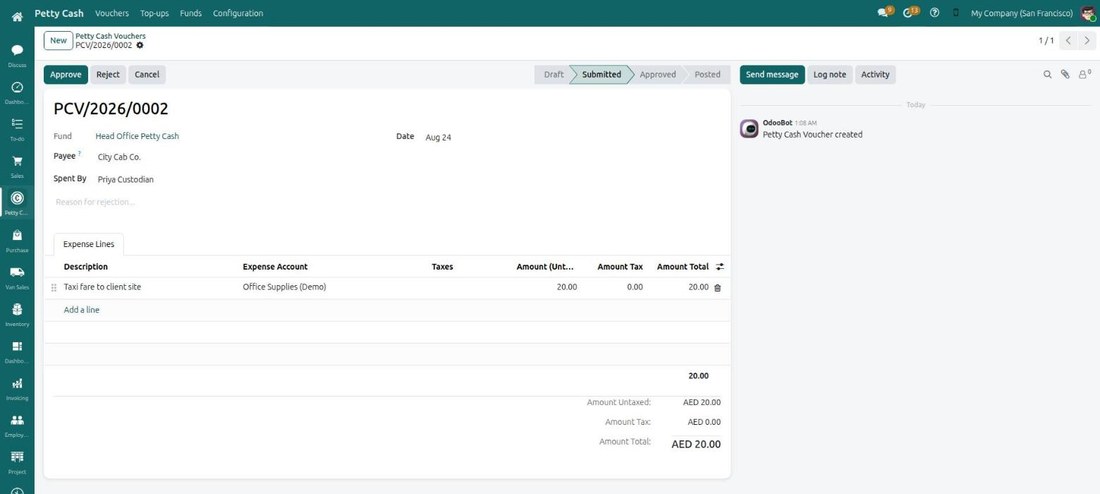The image size is (1100, 494).
Task: Open optional columns settings icon in table
Action: [720, 267]
